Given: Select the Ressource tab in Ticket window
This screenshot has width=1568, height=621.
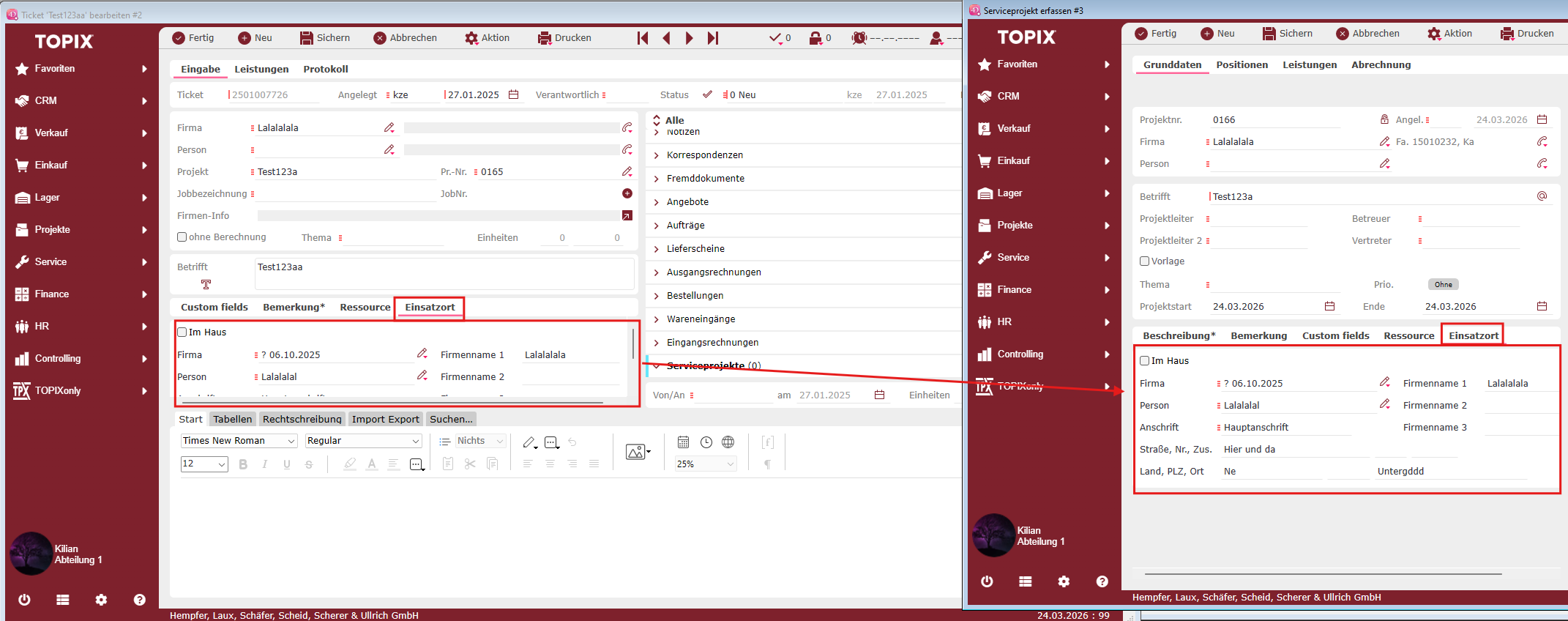Looking at the screenshot, I should [x=365, y=307].
